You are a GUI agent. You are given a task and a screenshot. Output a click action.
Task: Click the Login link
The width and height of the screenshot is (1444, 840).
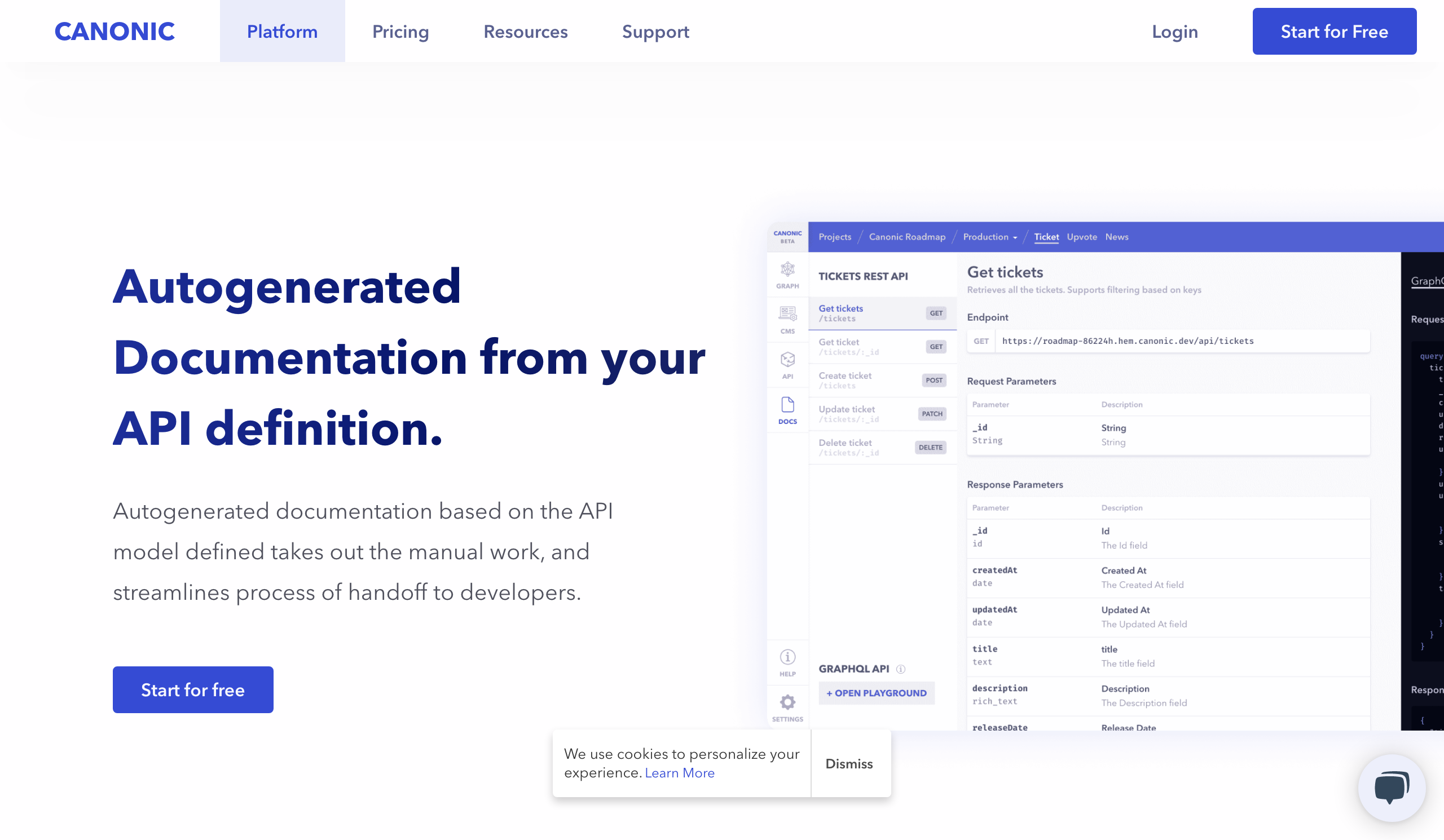click(1175, 32)
